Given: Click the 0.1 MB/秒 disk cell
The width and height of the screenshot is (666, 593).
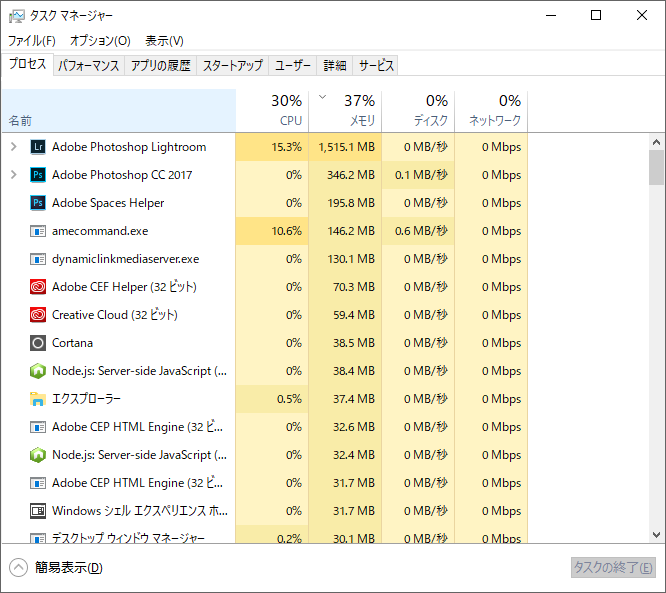Looking at the screenshot, I should [418, 175].
